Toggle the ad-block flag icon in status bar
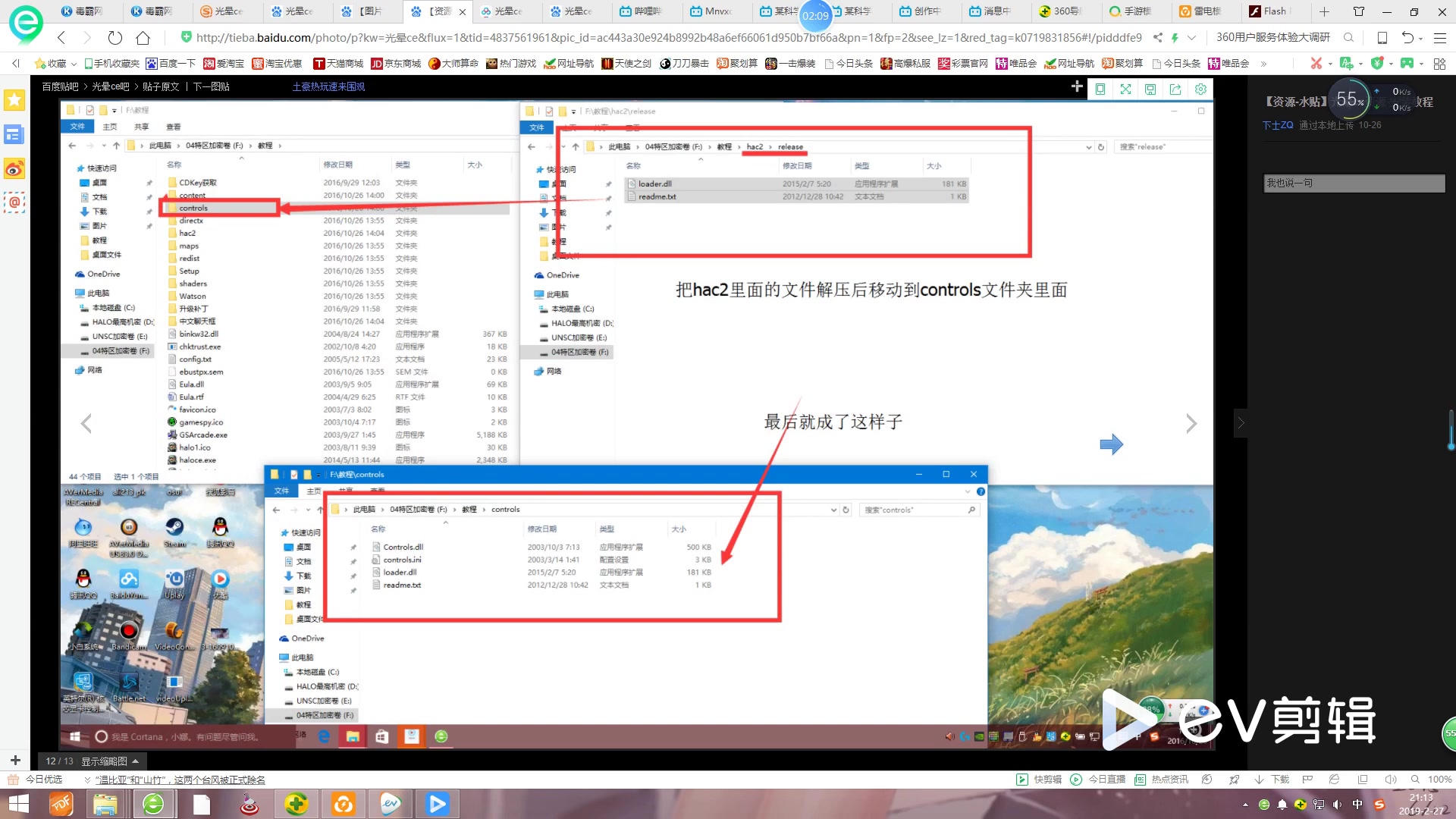The height and width of the screenshot is (819, 1456). pos(1307,780)
